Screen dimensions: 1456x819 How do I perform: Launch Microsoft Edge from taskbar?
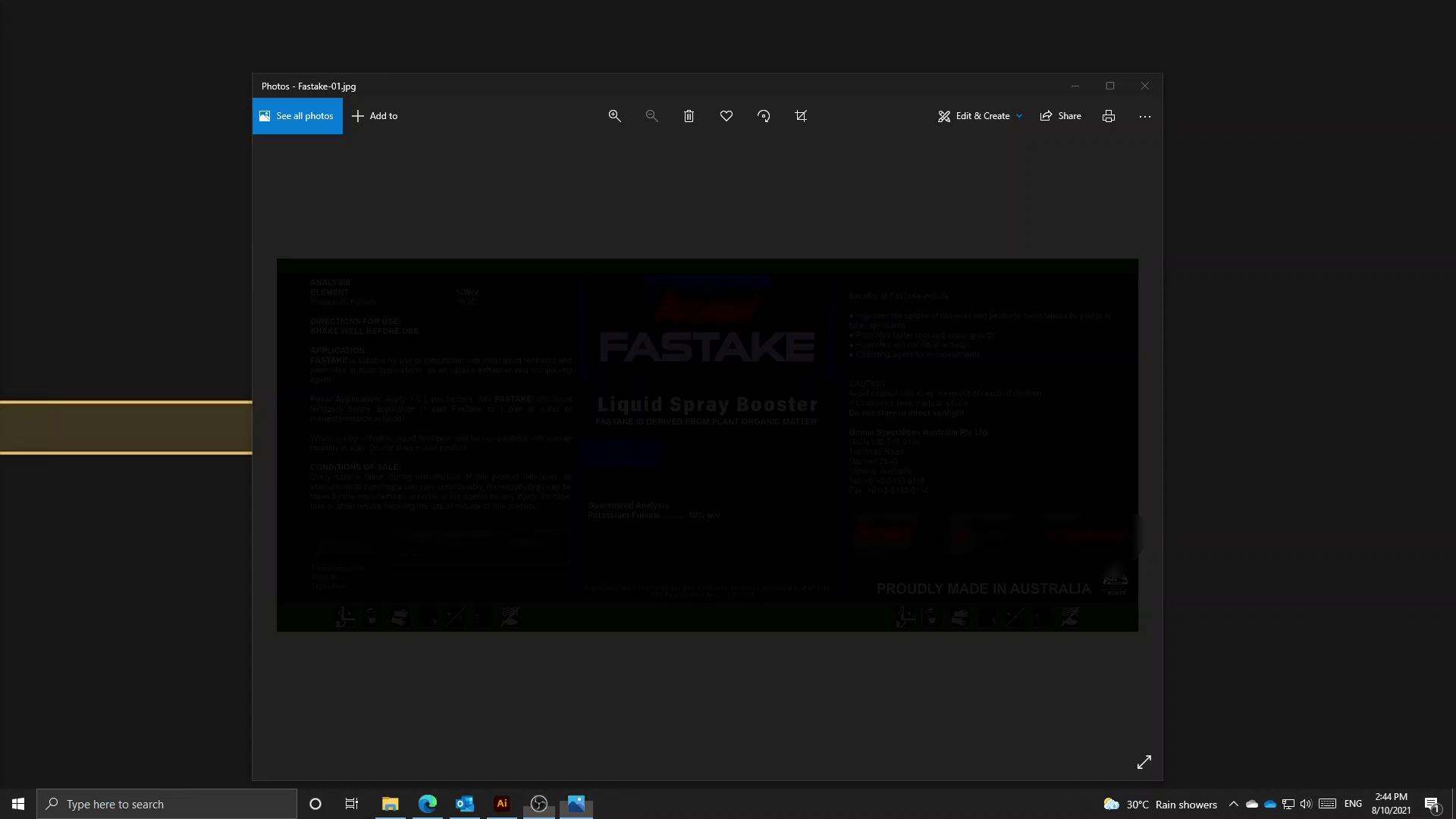(x=427, y=804)
